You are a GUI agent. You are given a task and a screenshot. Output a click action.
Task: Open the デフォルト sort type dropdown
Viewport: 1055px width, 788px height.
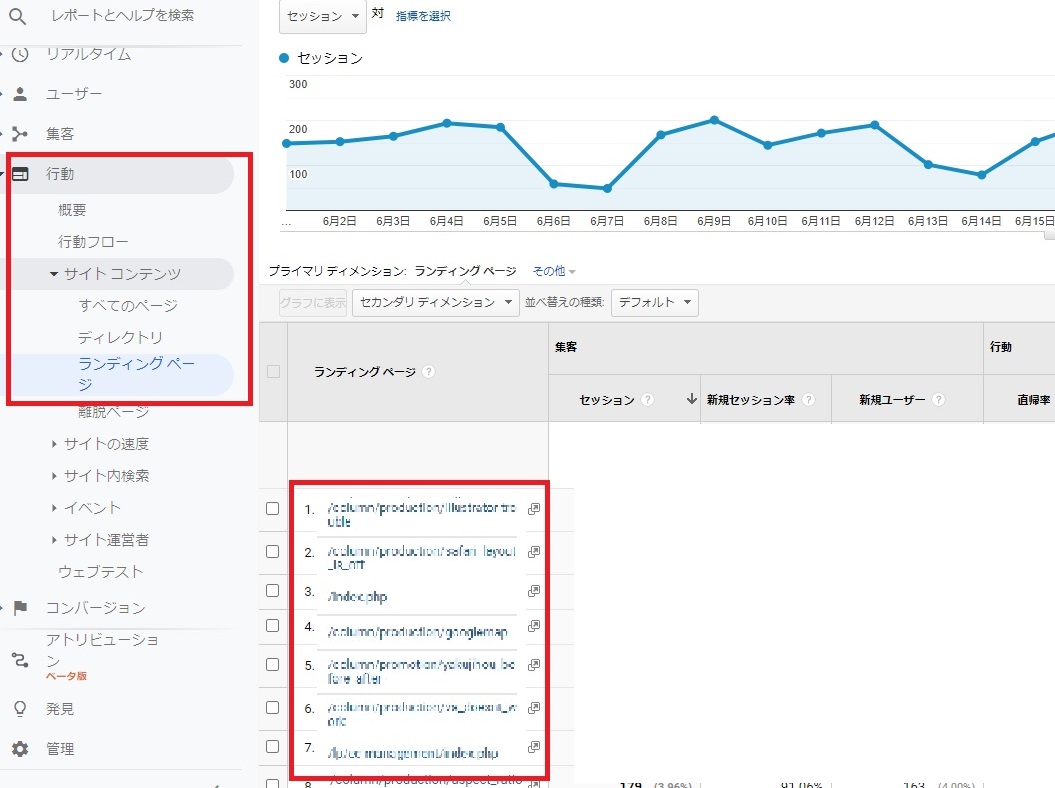pyautogui.click(x=654, y=302)
